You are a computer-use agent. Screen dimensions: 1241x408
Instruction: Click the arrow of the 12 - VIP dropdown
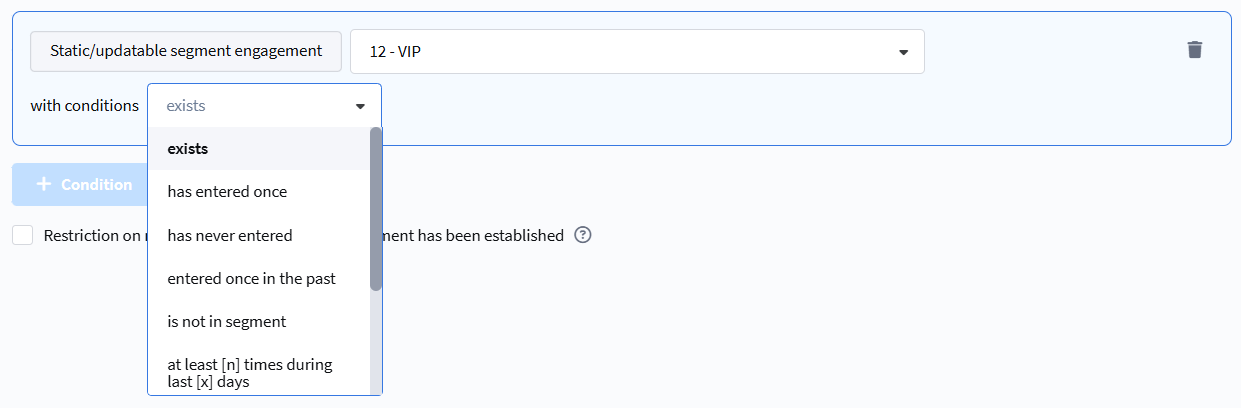pyautogui.click(x=903, y=52)
